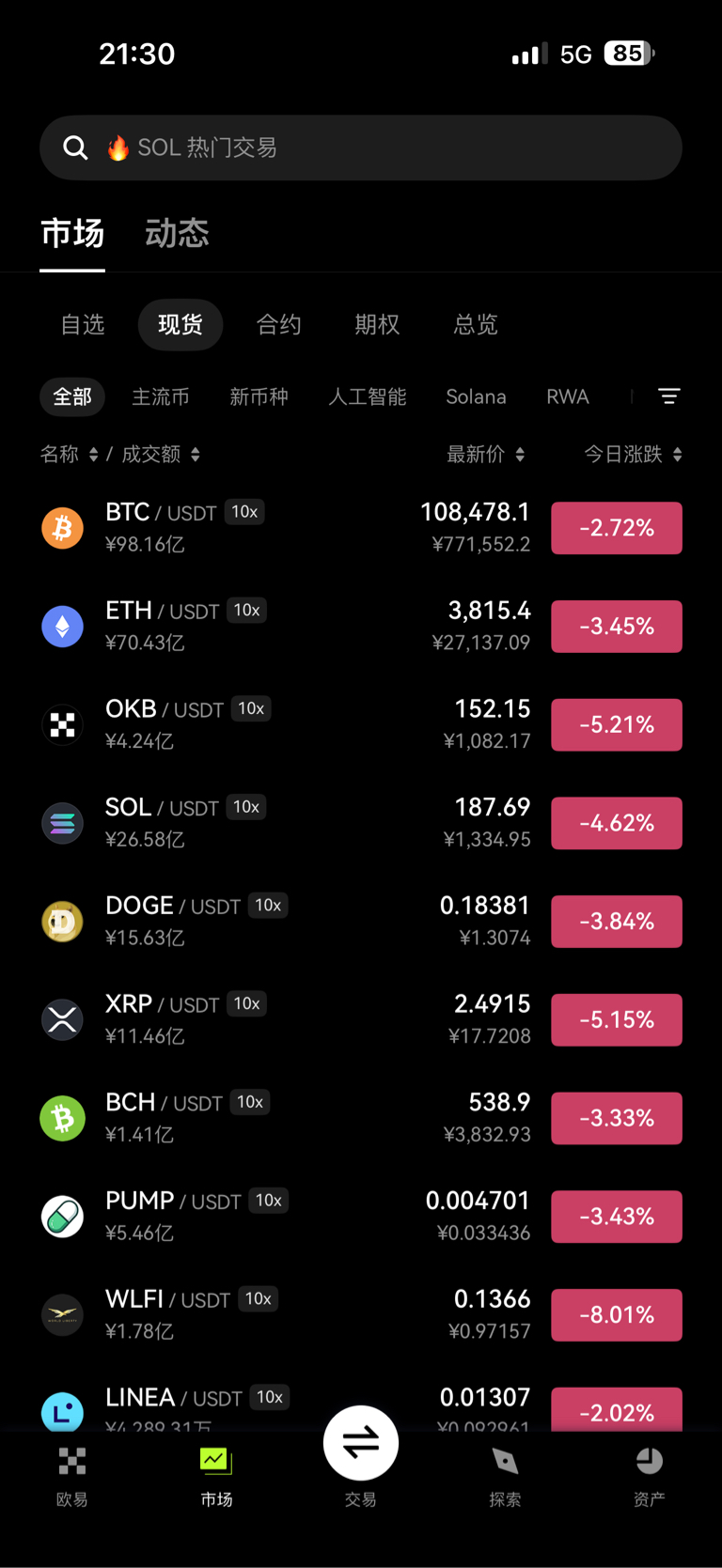Open the XRP / USDT pair row
Viewport: 722px width, 1568px height.
tap(282, 1019)
